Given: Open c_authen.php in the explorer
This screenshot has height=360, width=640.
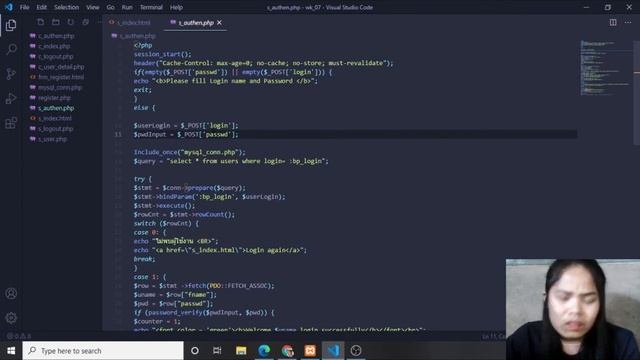Looking at the screenshot, I should click(x=56, y=36).
